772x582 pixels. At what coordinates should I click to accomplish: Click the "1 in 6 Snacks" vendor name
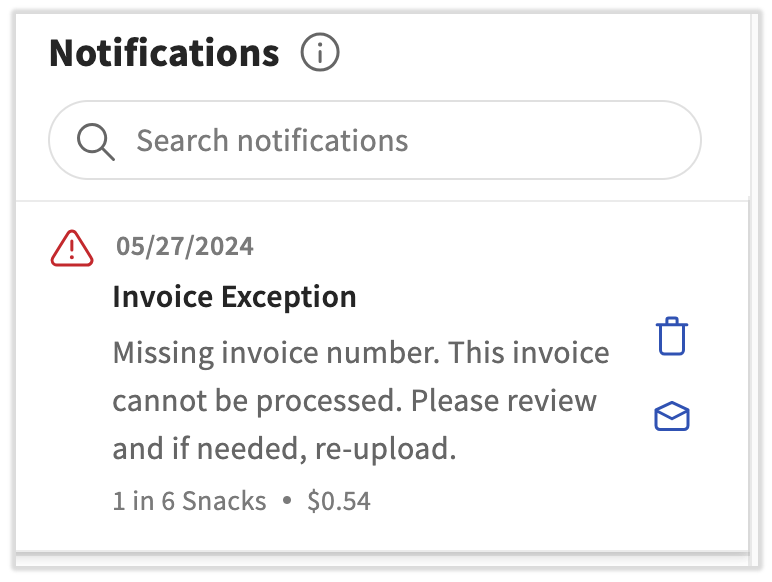[x=190, y=501]
